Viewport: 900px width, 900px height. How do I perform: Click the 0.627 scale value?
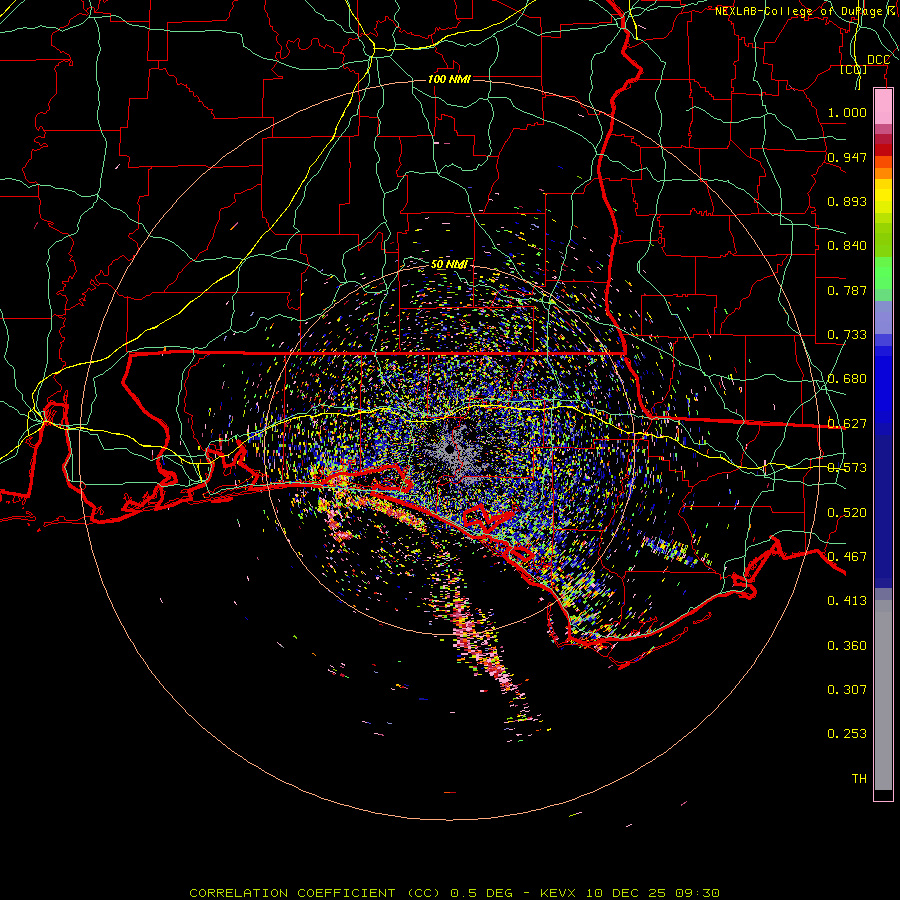click(x=847, y=424)
